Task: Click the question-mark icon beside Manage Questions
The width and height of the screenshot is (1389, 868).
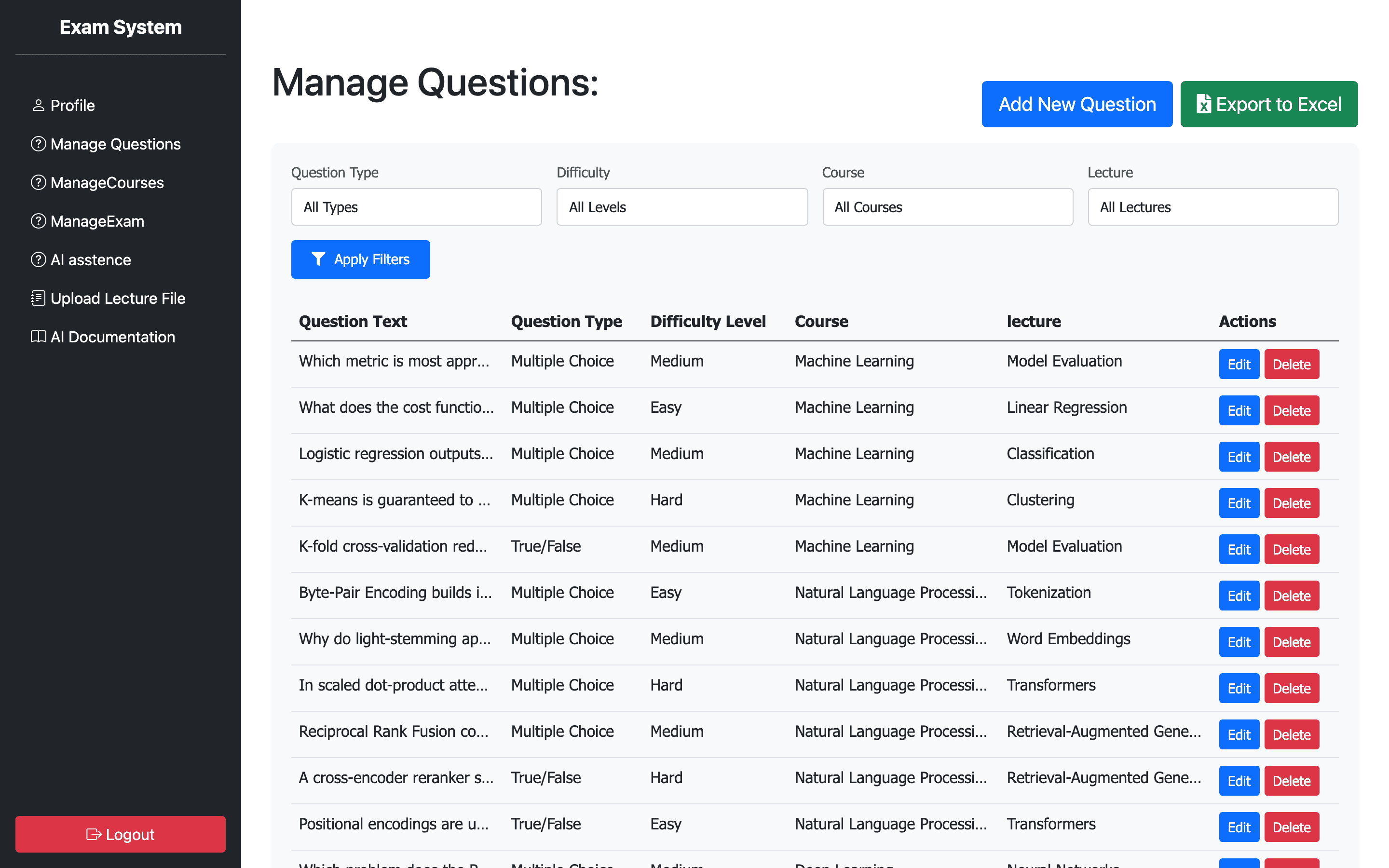Action: [39, 144]
